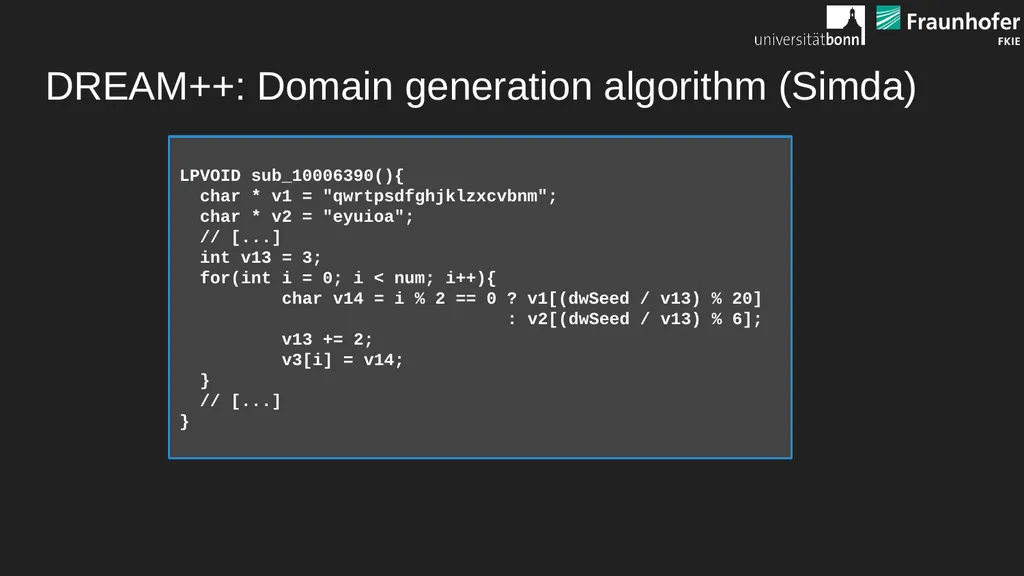Click the ': v2[(dwSeed / v13) % 6];' line
The height and width of the screenshot is (576, 1024).
click(x=635, y=319)
